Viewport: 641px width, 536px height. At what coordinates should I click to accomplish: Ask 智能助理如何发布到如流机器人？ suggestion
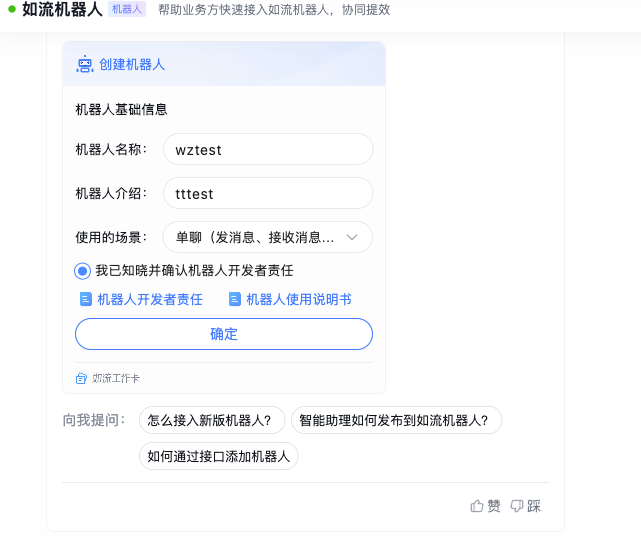click(395, 420)
